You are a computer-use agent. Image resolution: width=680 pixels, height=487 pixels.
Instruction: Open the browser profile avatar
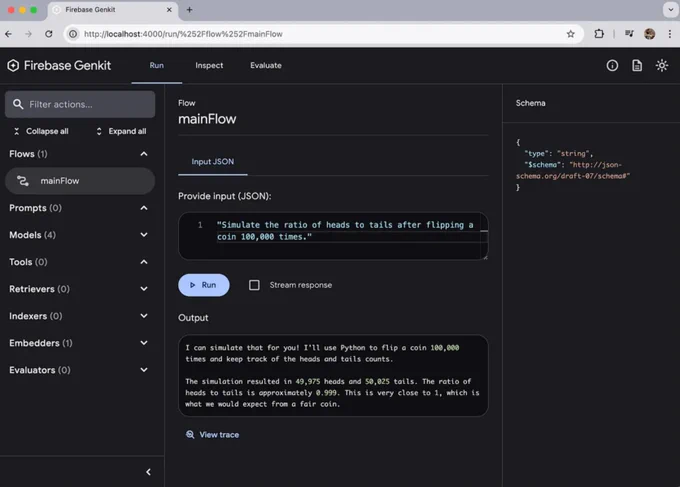coord(649,34)
